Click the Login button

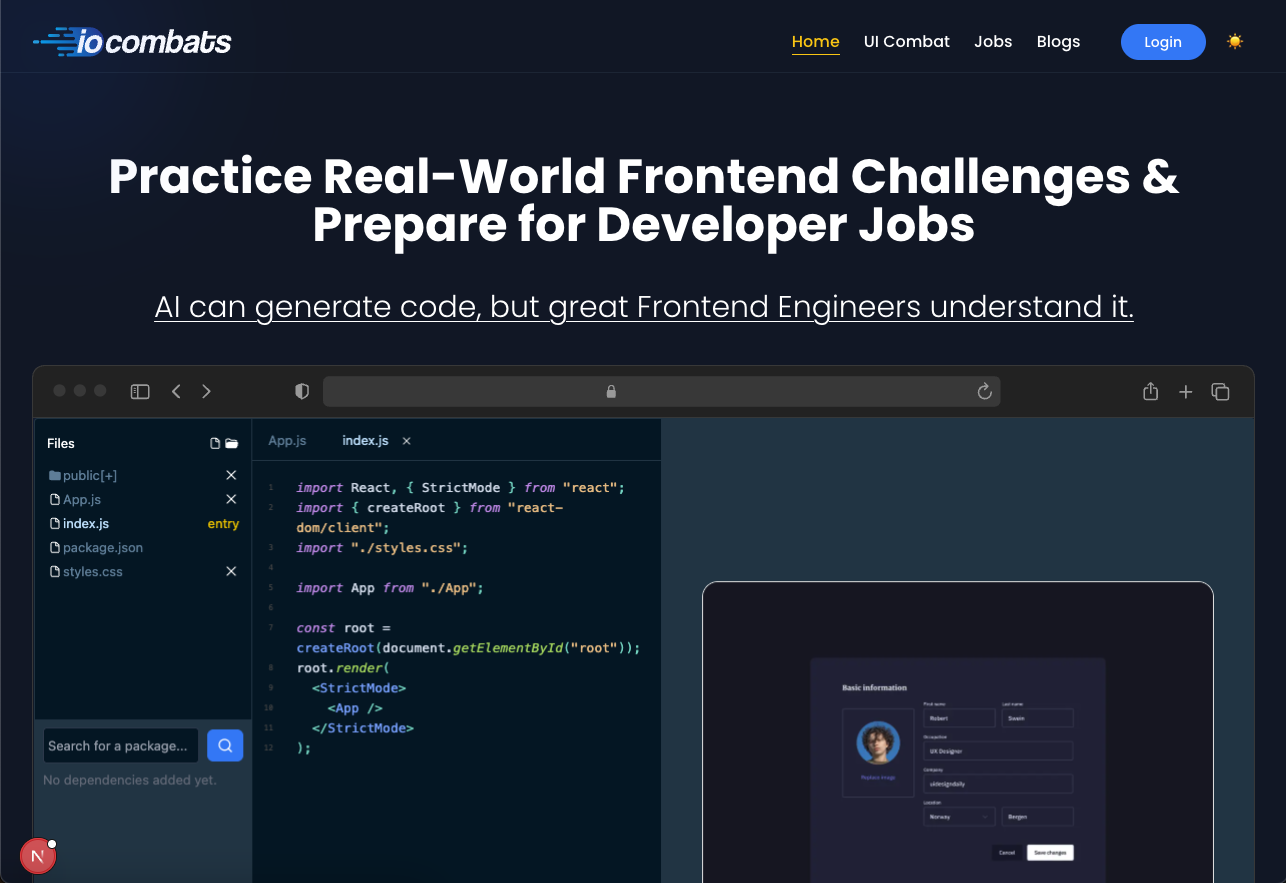tap(1163, 42)
